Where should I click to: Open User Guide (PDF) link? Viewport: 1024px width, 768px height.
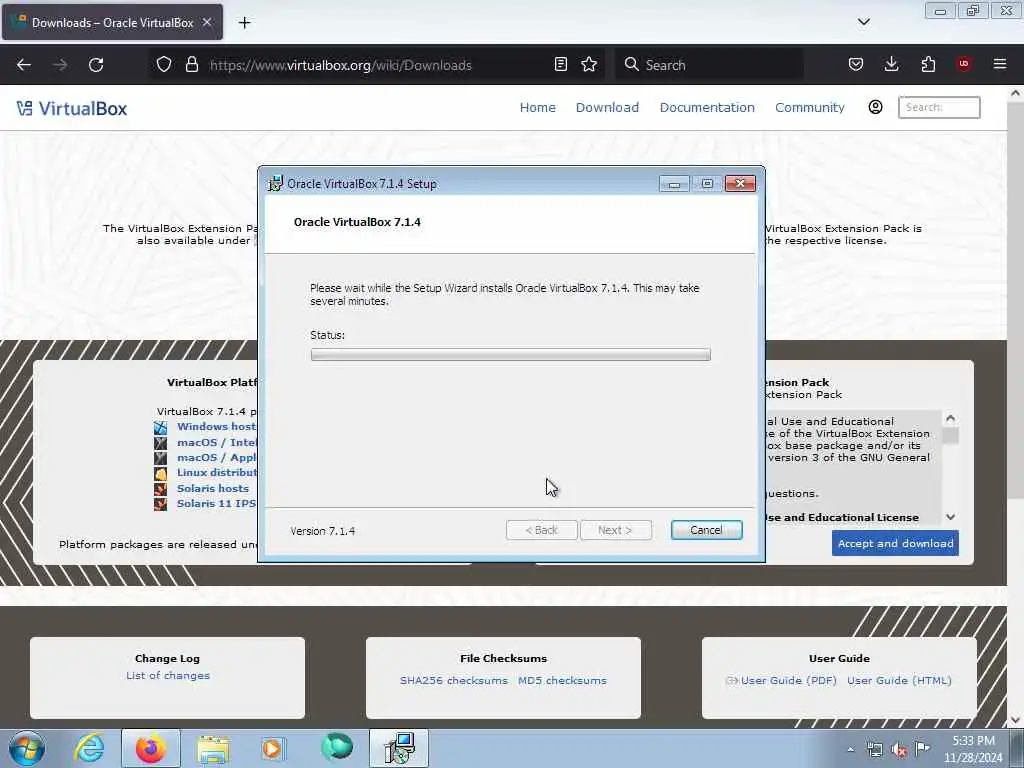pyautogui.click(x=788, y=680)
